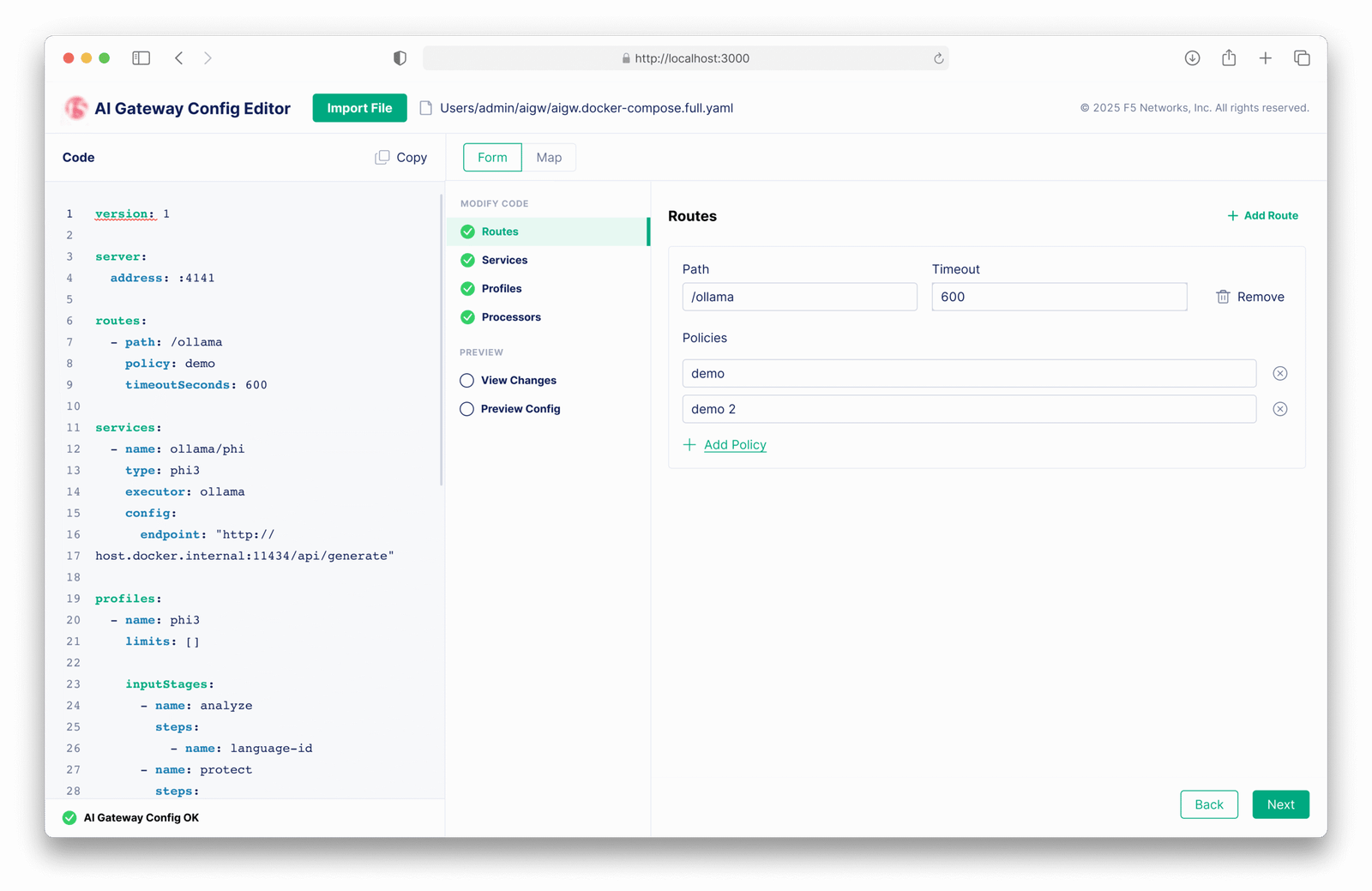
Task: Open the Services step in sidebar
Action: 504,261
